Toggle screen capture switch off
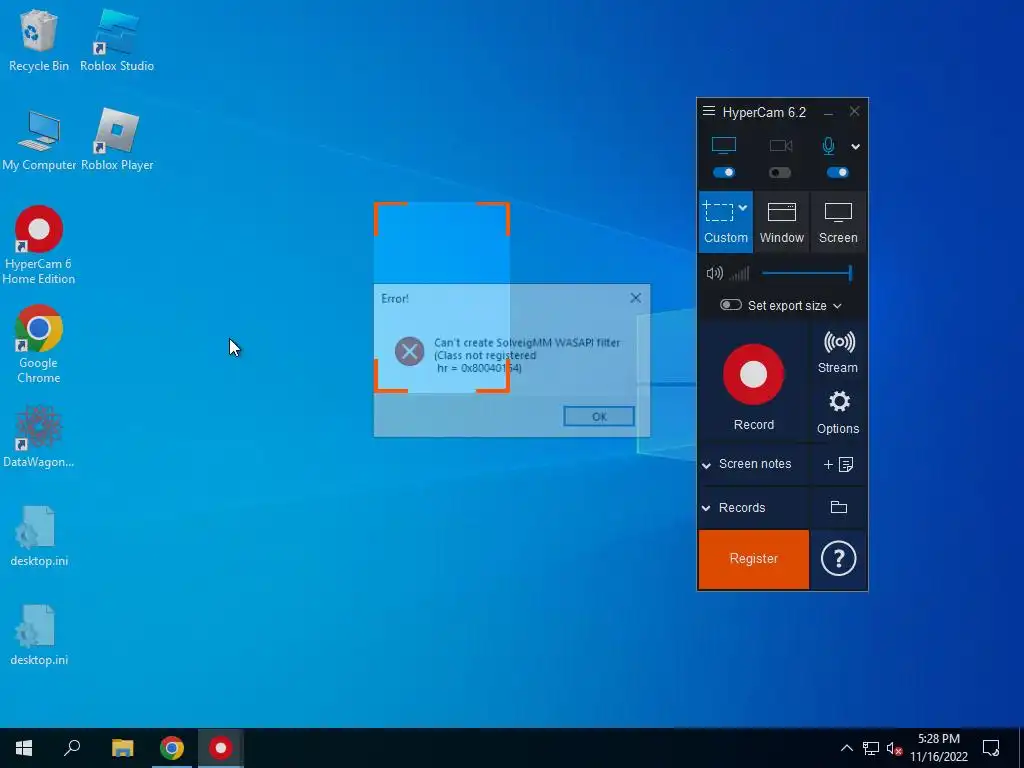Image resolution: width=1024 pixels, height=768 pixels. click(x=724, y=172)
